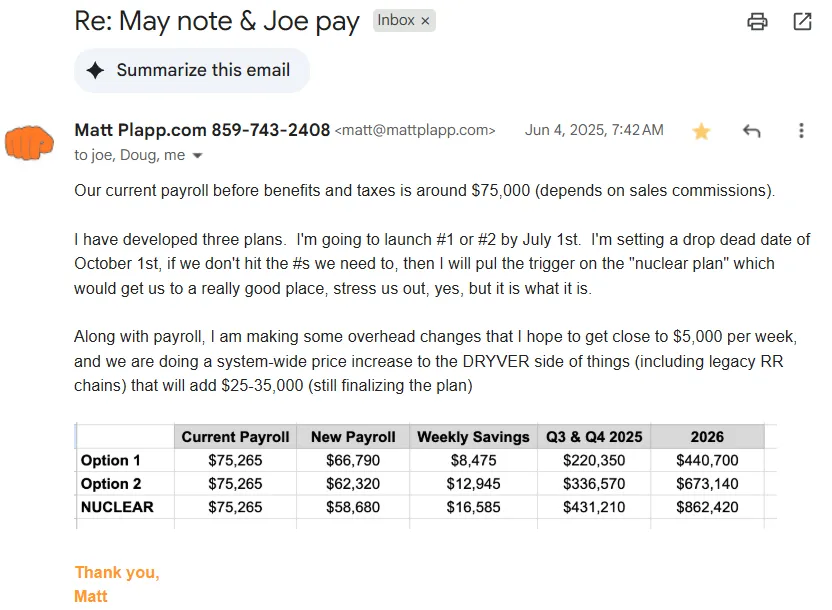Click the Inbox label tag
The image size is (832, 610).
click(x=396, y=21)
